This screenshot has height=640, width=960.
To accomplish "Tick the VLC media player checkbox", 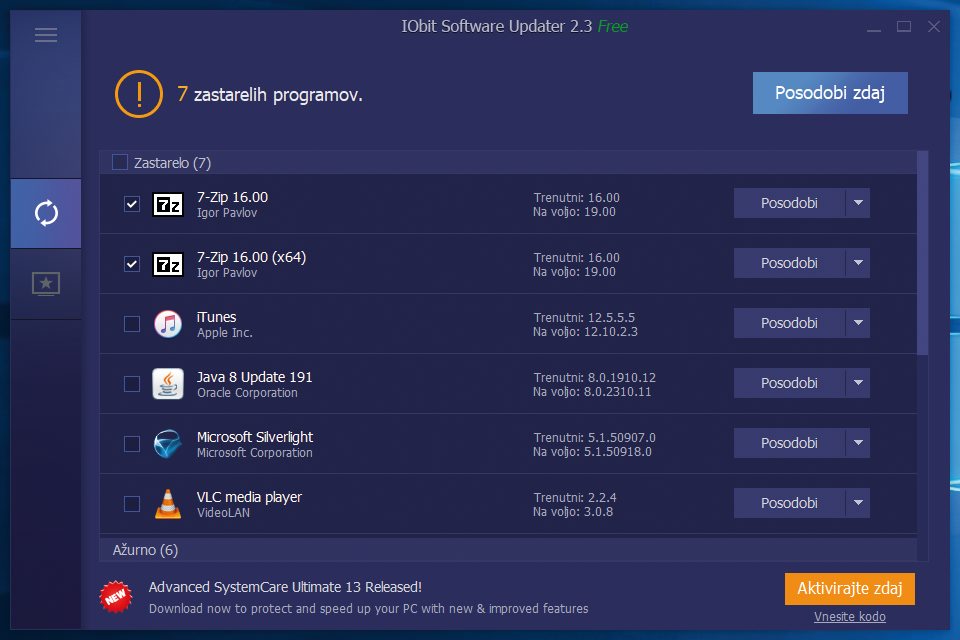I will (132, 504).
